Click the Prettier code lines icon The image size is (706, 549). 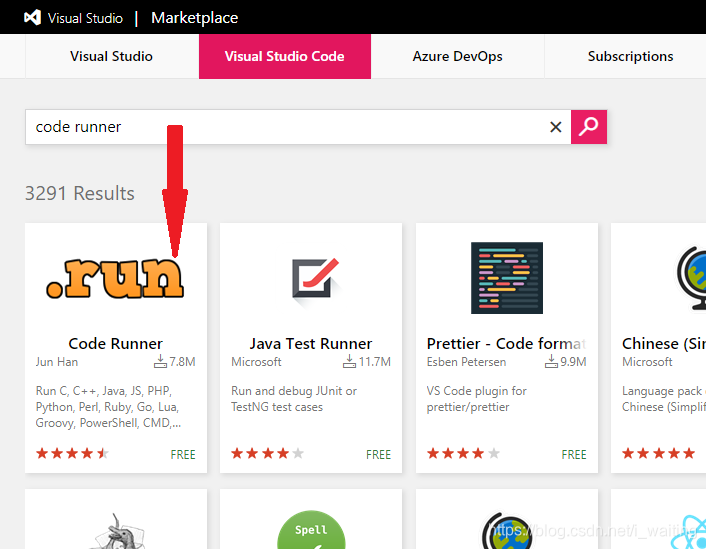[507, 278]
